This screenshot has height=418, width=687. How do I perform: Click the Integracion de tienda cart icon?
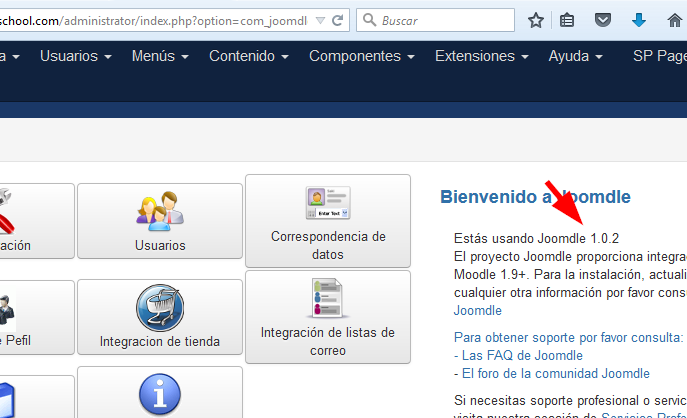point(159,308)
